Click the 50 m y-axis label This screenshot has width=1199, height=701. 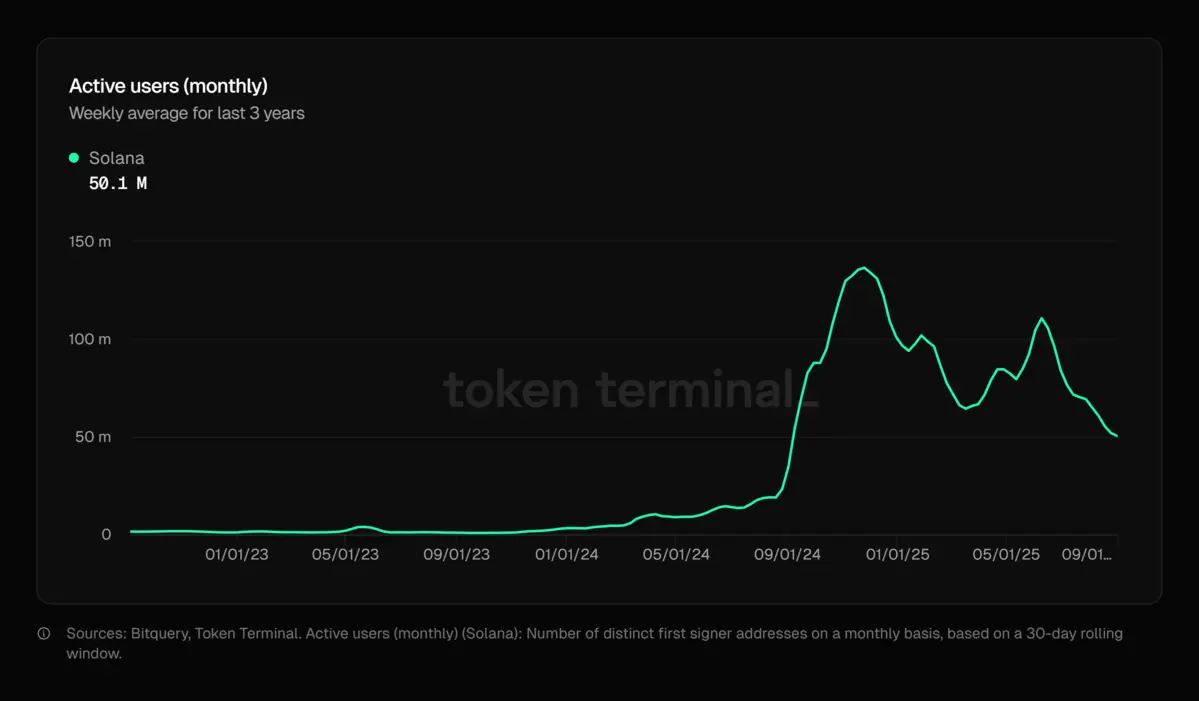(x=93, y=437)
